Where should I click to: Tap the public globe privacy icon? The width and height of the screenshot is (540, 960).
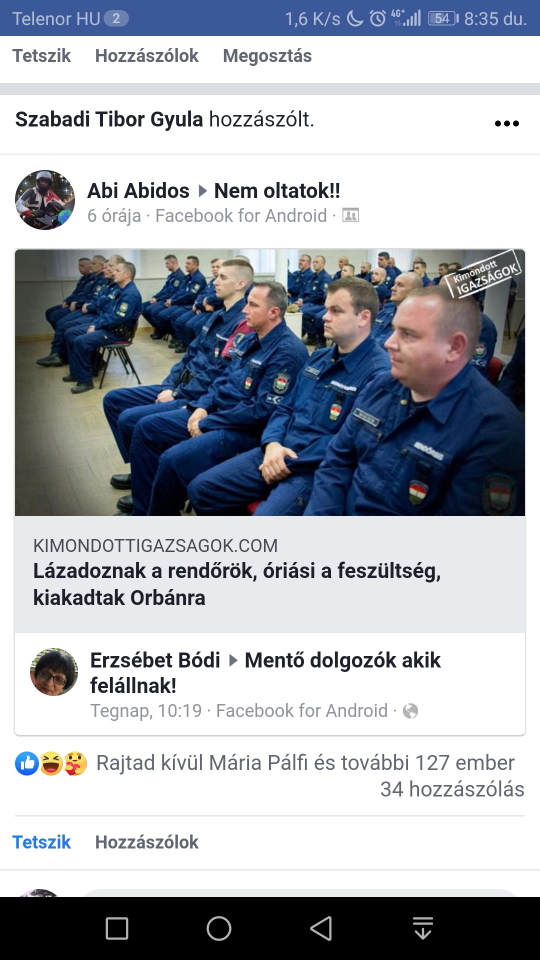click(x=410, y=711)
